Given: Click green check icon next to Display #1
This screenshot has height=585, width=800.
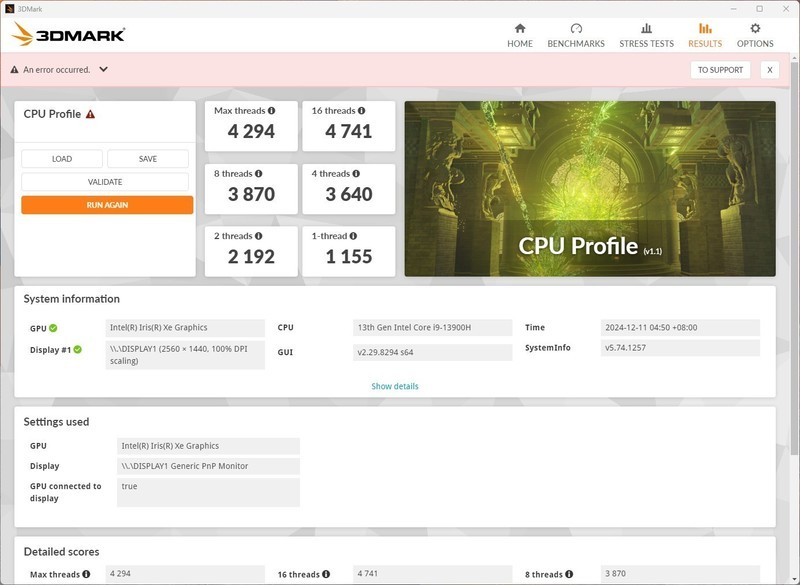Looking at the screenshot, I should click(78, 349).
